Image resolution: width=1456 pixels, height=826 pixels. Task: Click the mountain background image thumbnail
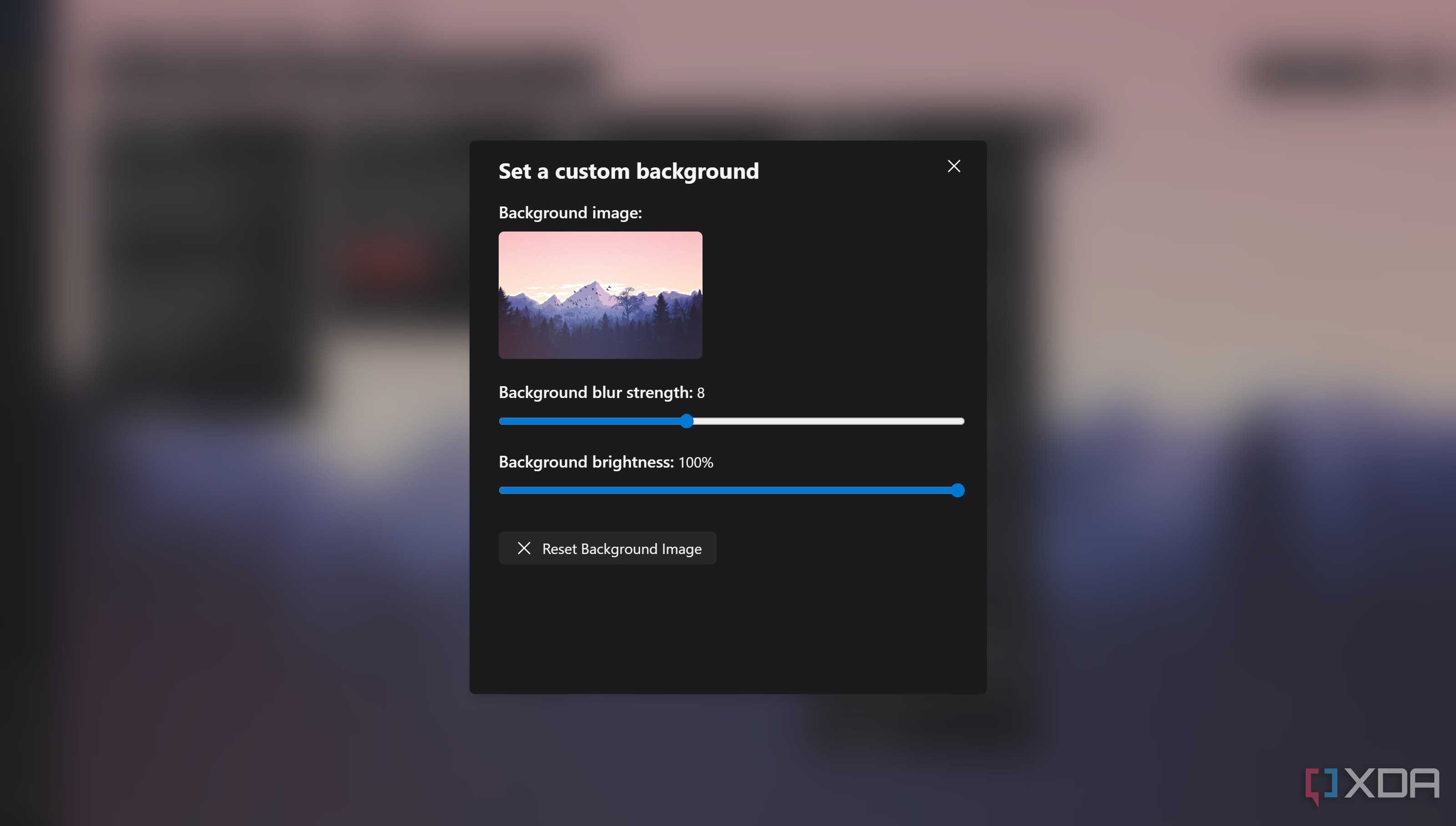[x=600, y=295]
